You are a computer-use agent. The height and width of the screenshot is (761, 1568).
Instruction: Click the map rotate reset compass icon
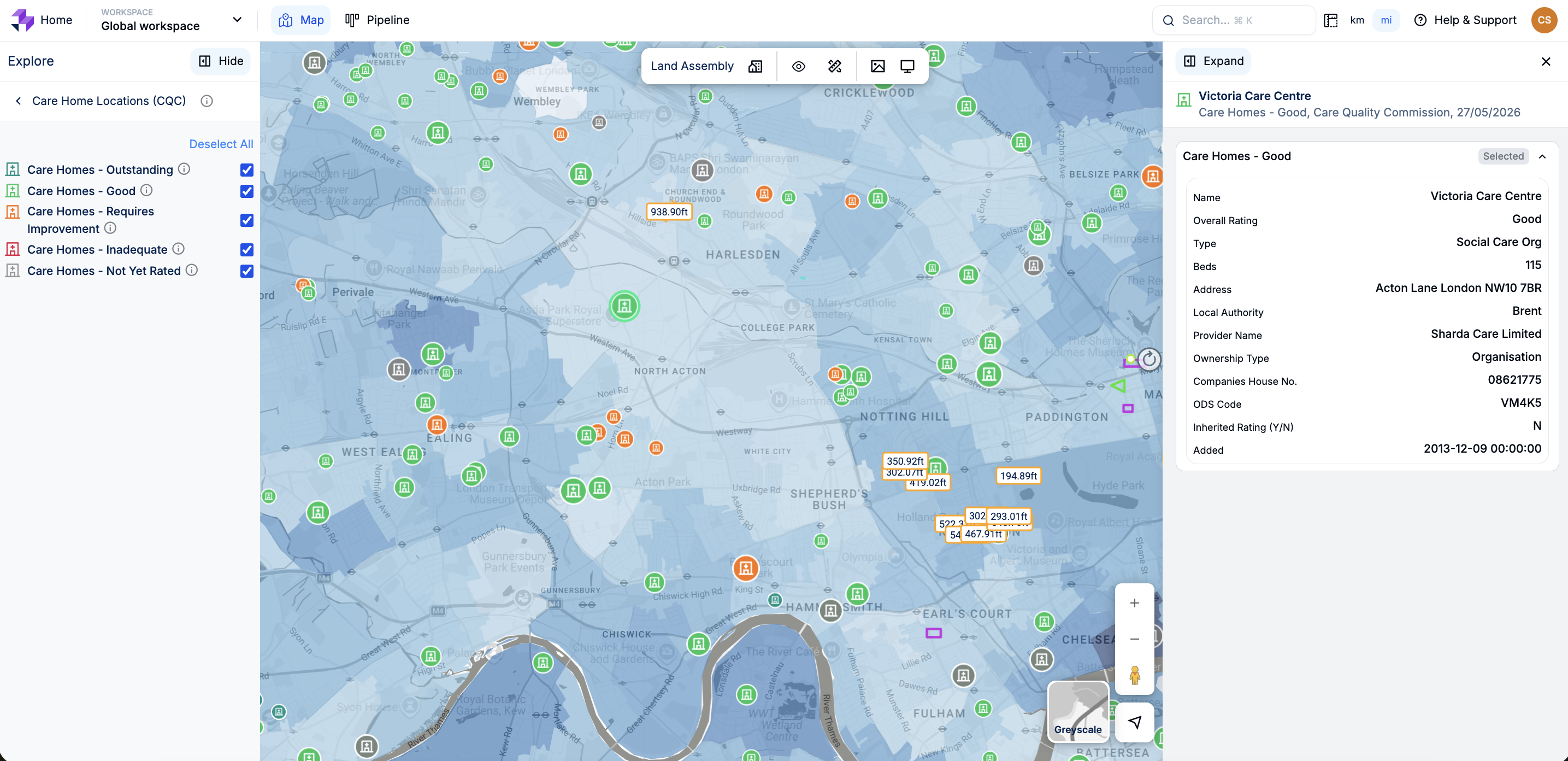[1148, 359]
